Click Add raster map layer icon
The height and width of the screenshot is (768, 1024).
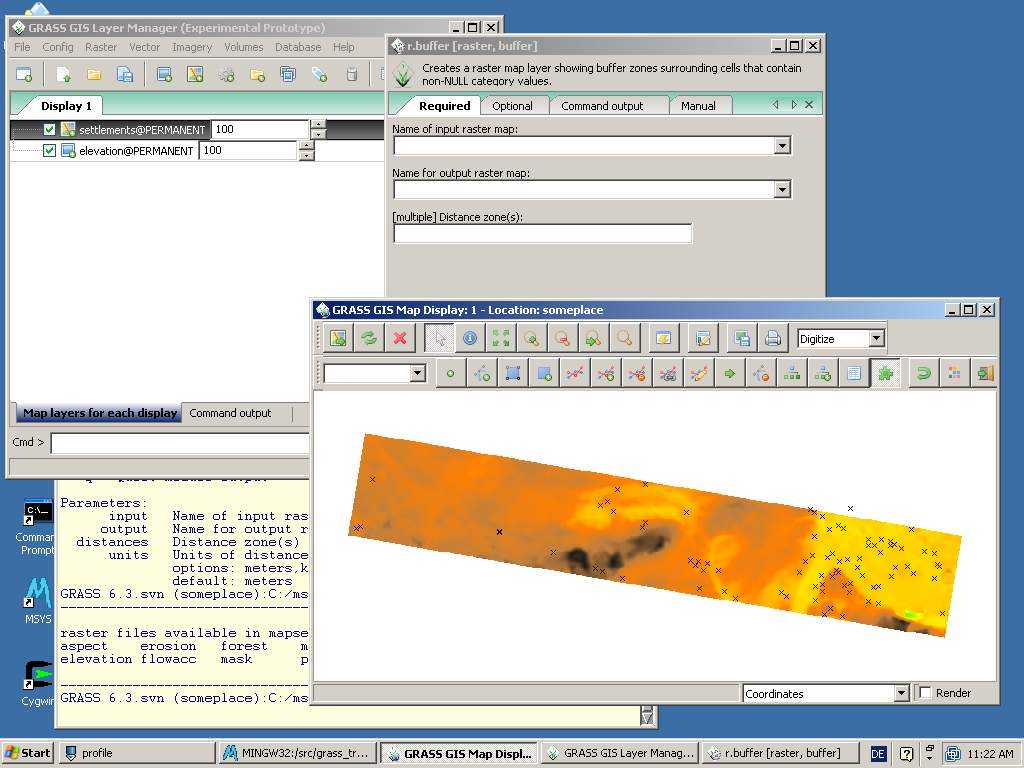coord(165,74)
